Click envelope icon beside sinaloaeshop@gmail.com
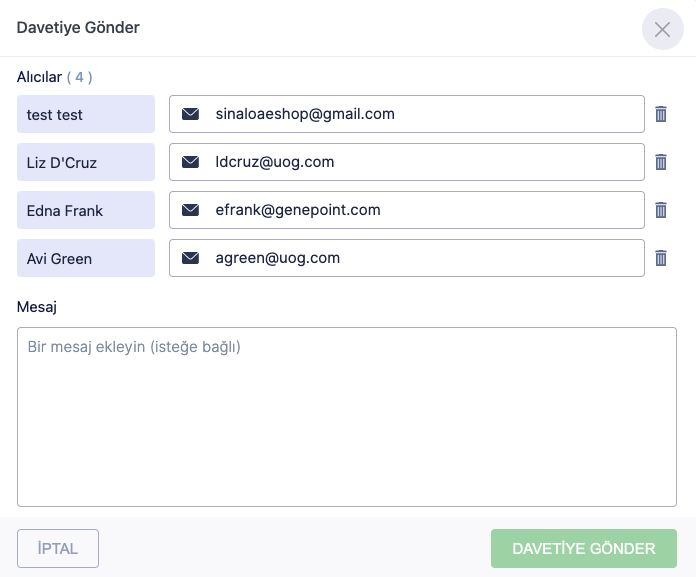696x577 pixels. (x=191, y=114)
